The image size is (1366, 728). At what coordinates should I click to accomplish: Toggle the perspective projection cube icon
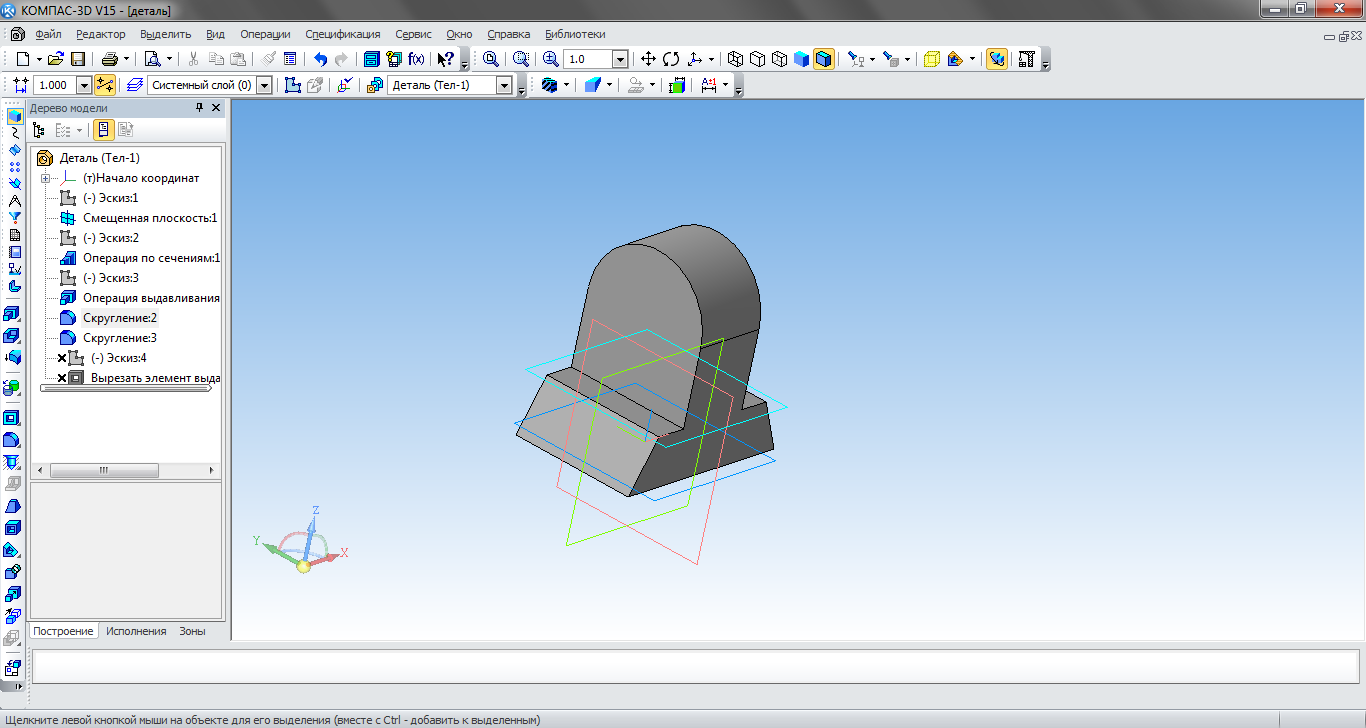pos(931,59)
